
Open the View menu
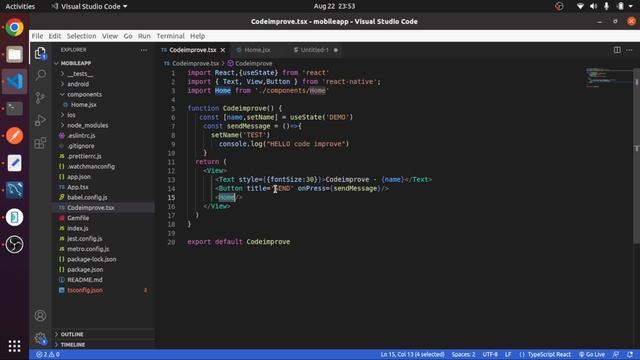110,36
